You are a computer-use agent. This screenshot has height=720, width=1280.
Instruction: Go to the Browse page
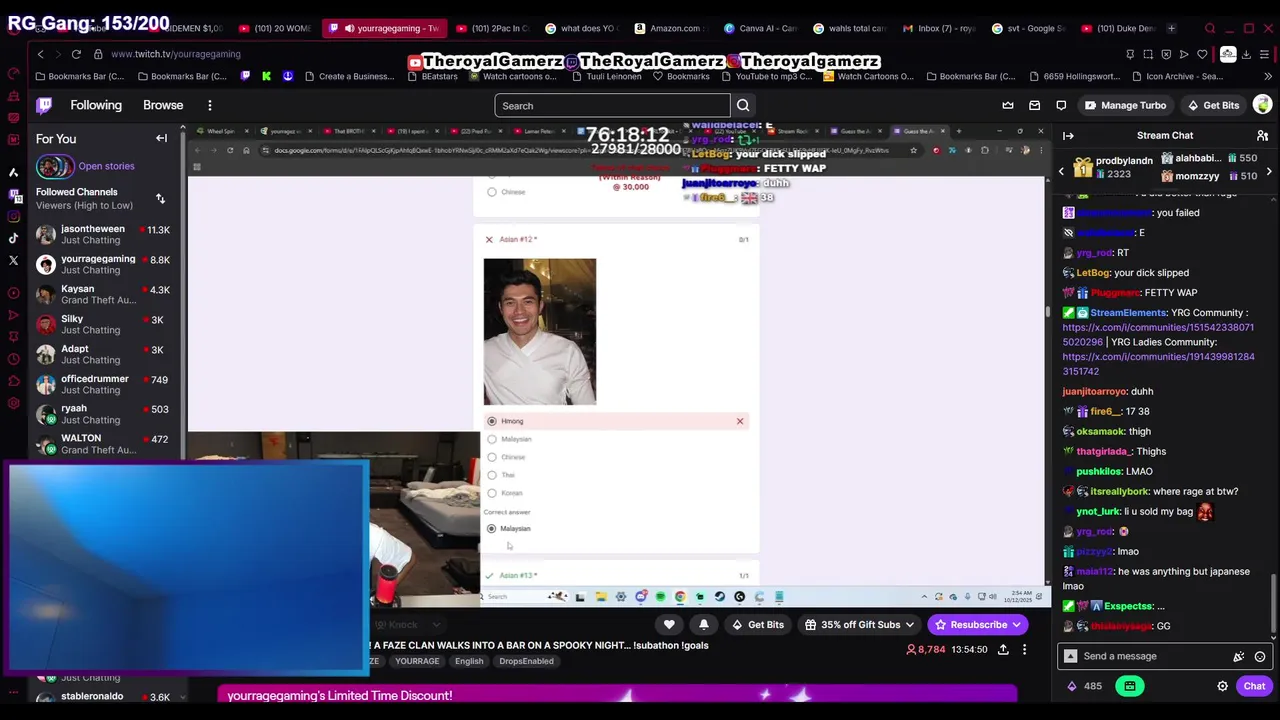click(x=163, y=105)
